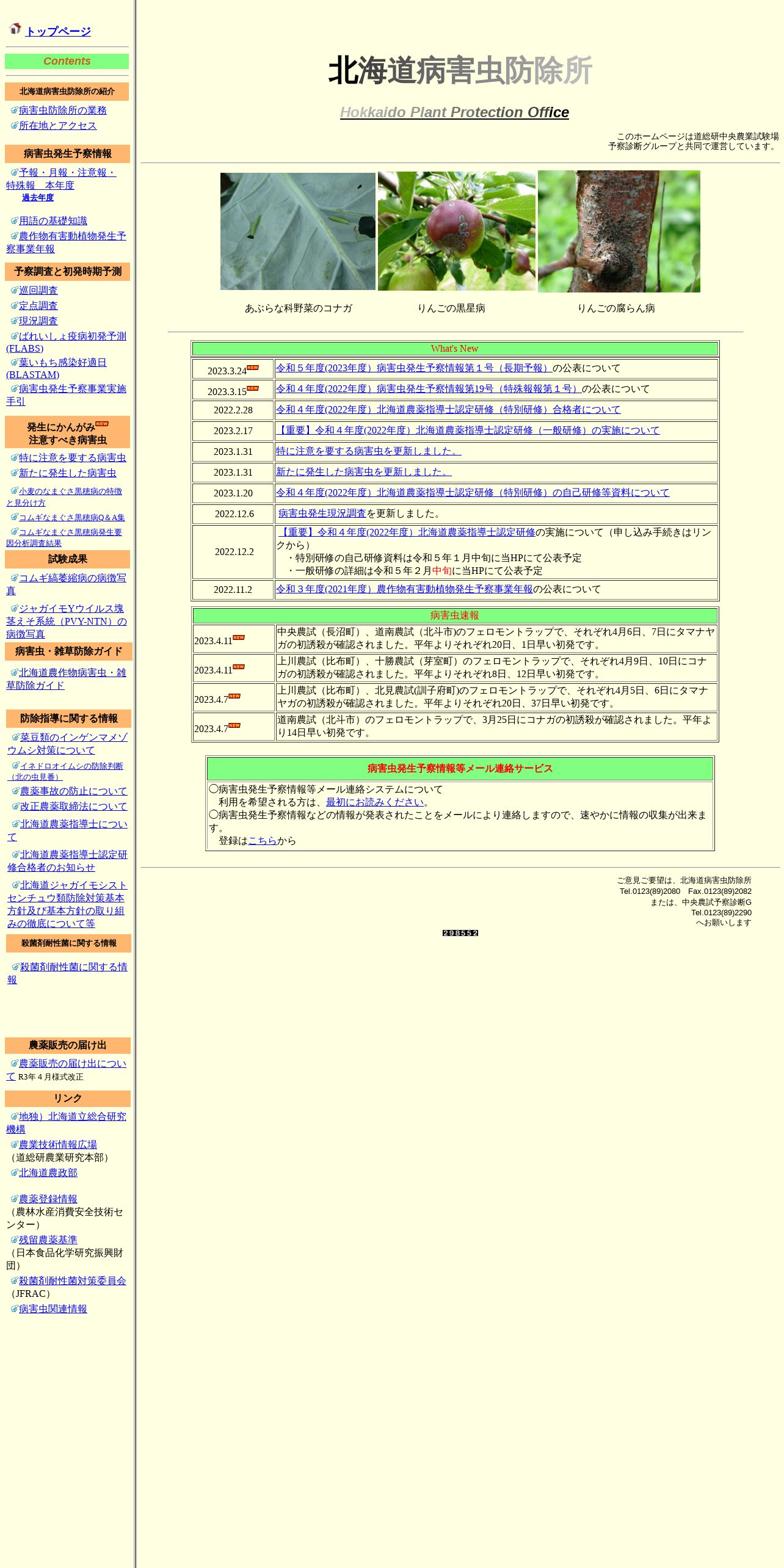Open 最初にお読みください link

(x=375, y=802)
